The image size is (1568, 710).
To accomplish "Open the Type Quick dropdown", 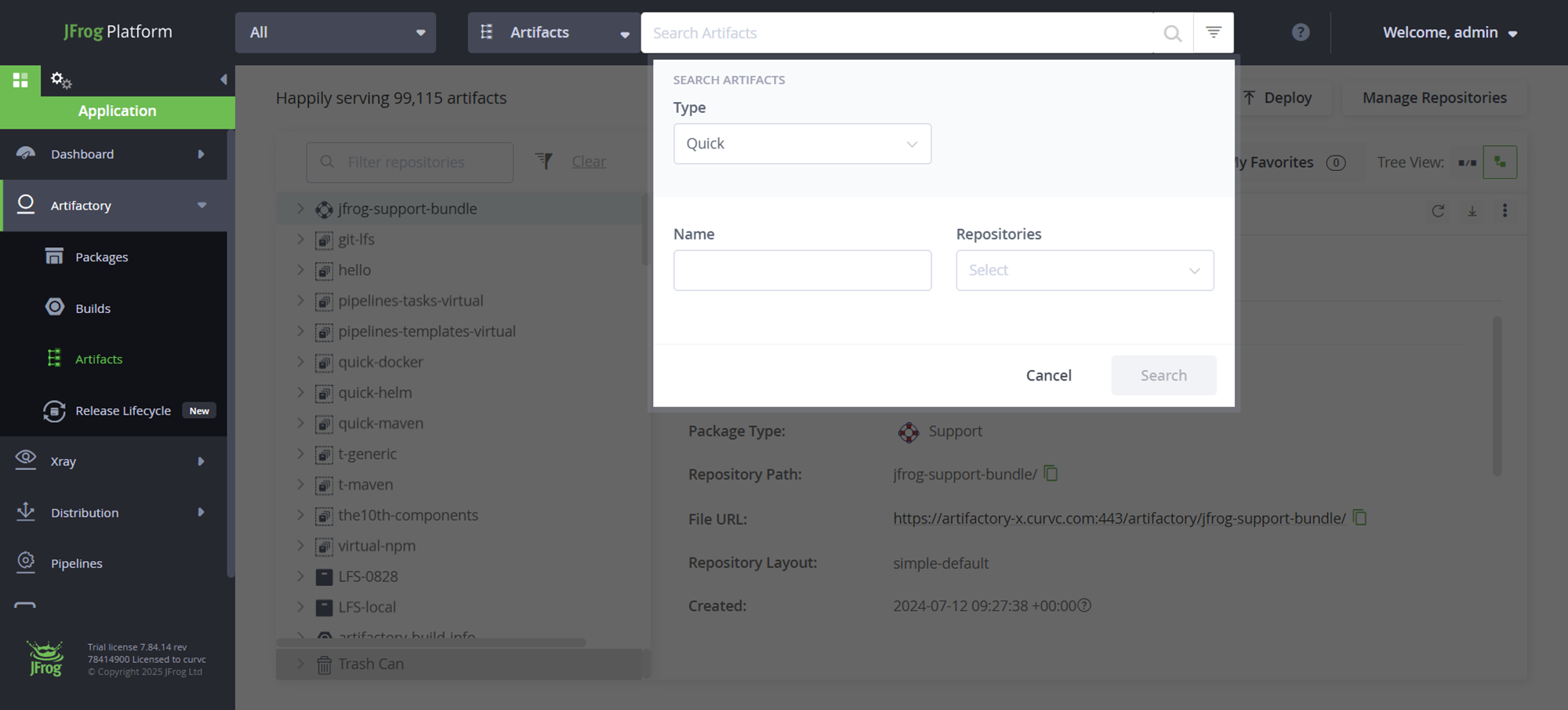I will [x=802, y=144].
